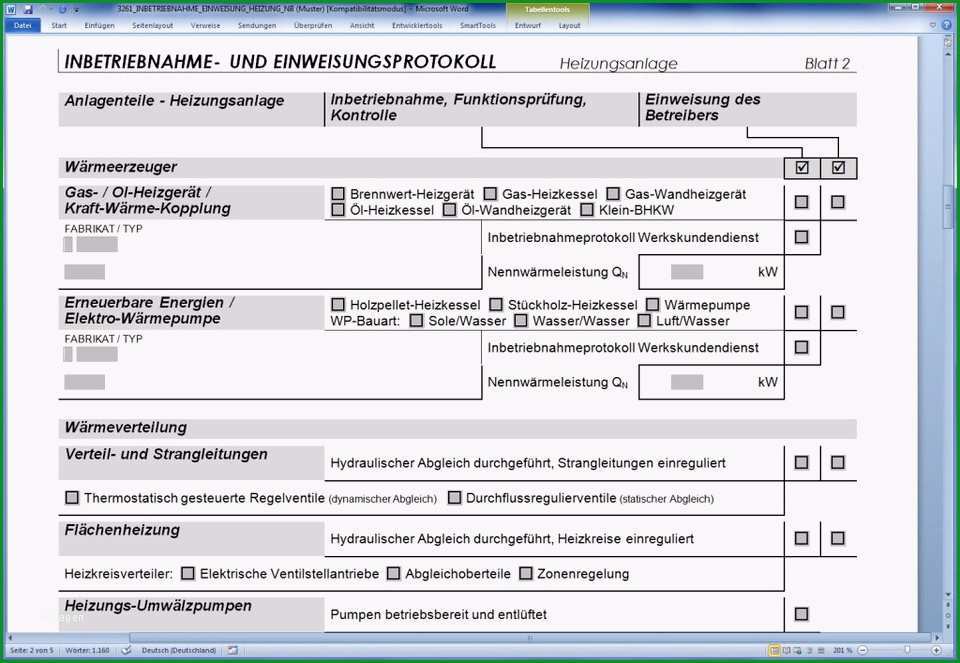Viewport: 960px width, 663px height.
Task: Click the macro recording icon in status bar
Action: (233, 650)
